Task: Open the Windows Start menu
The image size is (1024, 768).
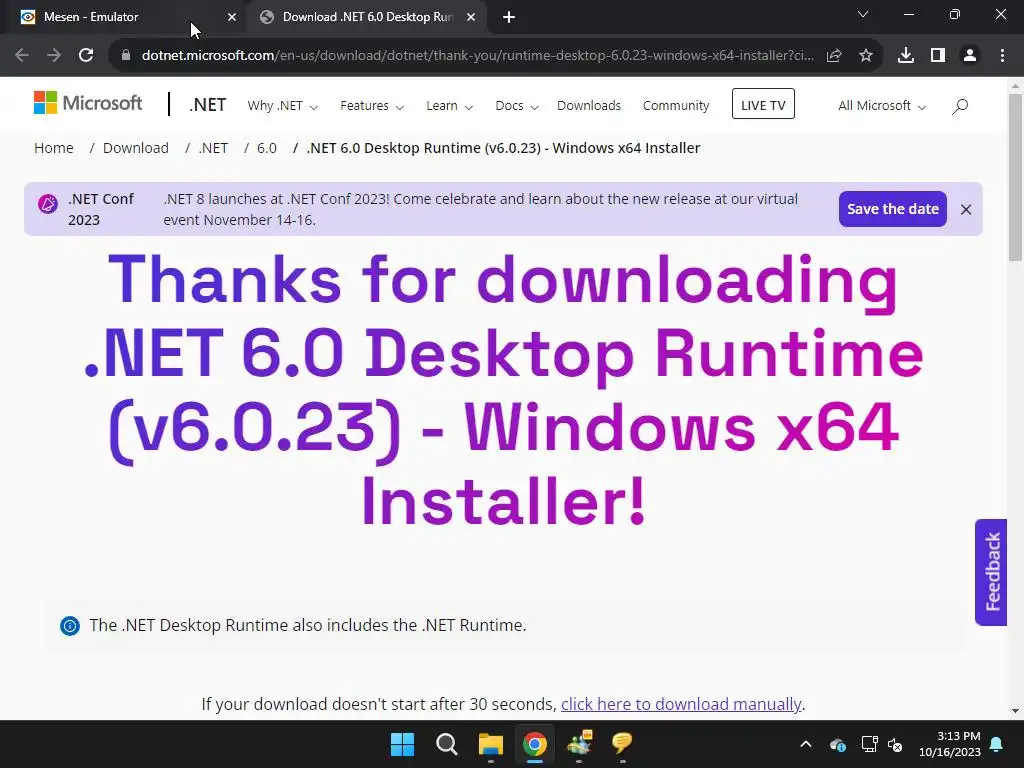Action: pos(402,744)
